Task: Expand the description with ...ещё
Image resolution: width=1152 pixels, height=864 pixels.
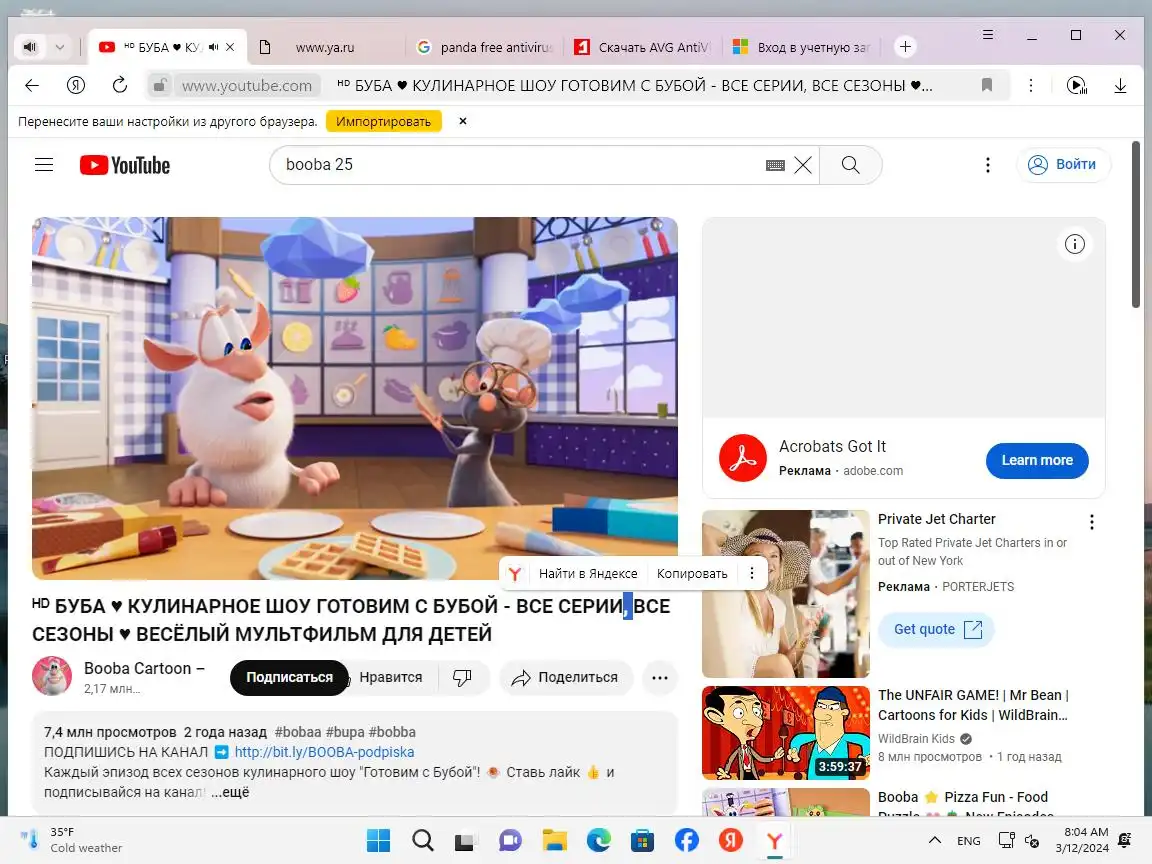Action: point(230,792)
